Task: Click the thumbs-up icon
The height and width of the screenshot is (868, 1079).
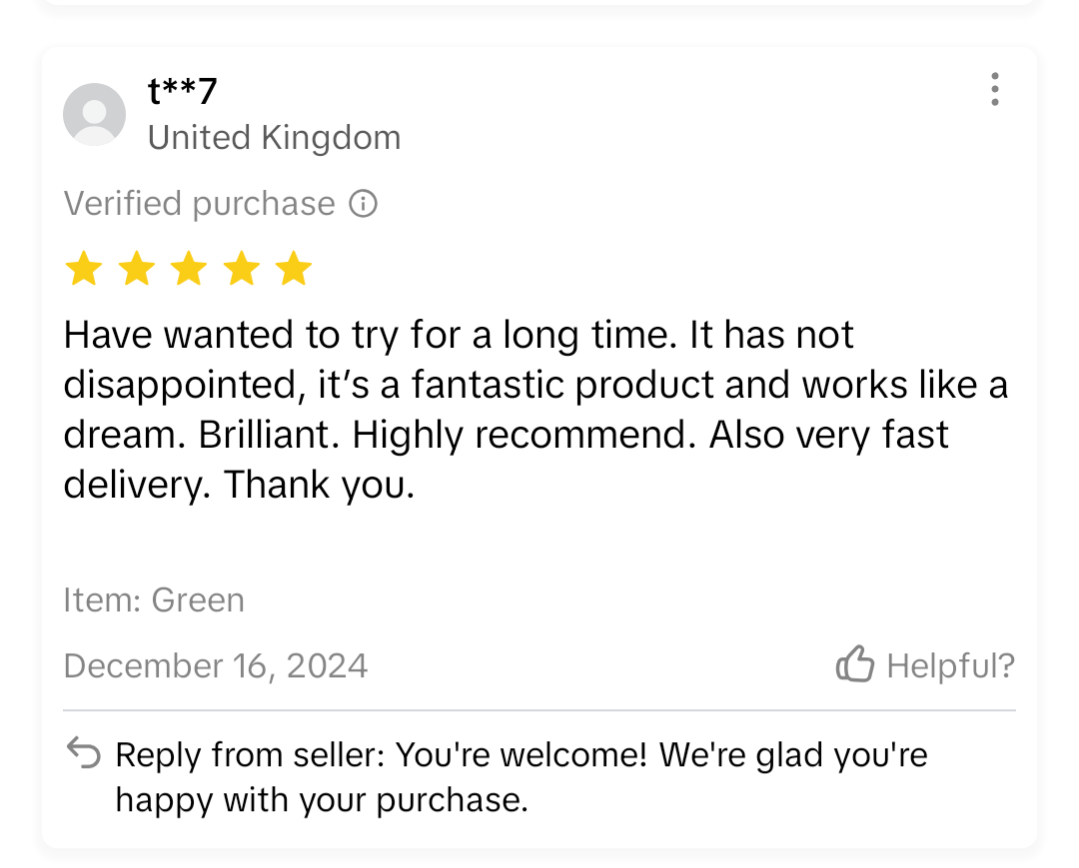Action: (x=855, y=664)
